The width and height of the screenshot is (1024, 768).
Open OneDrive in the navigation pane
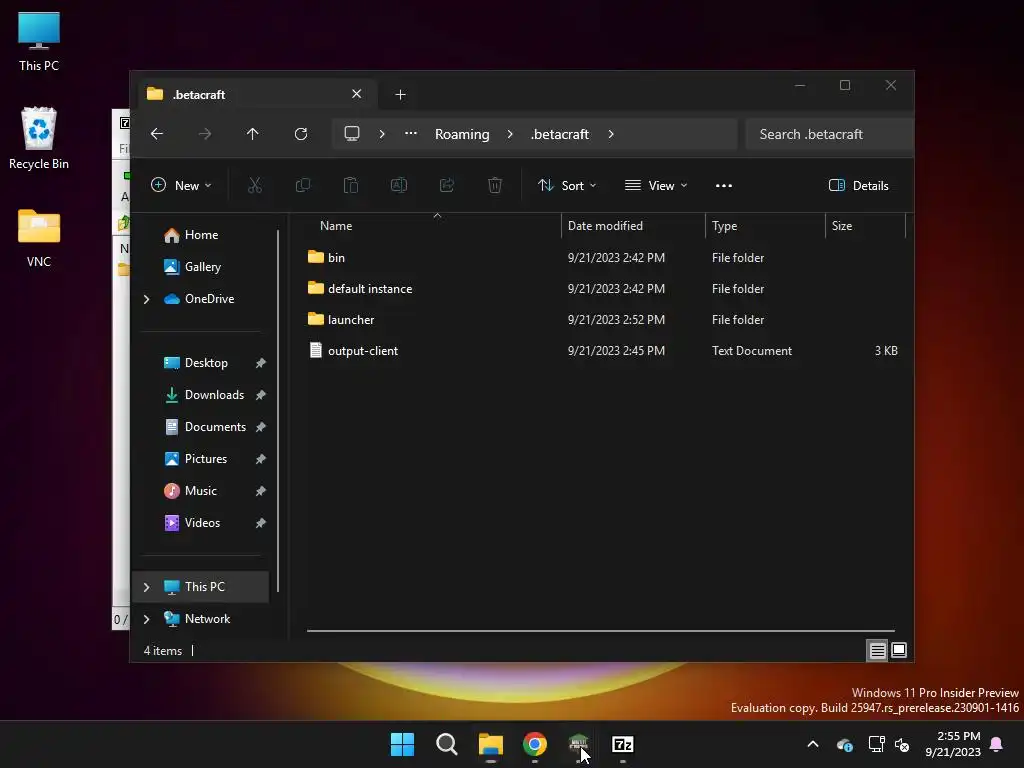coord(209,299)
